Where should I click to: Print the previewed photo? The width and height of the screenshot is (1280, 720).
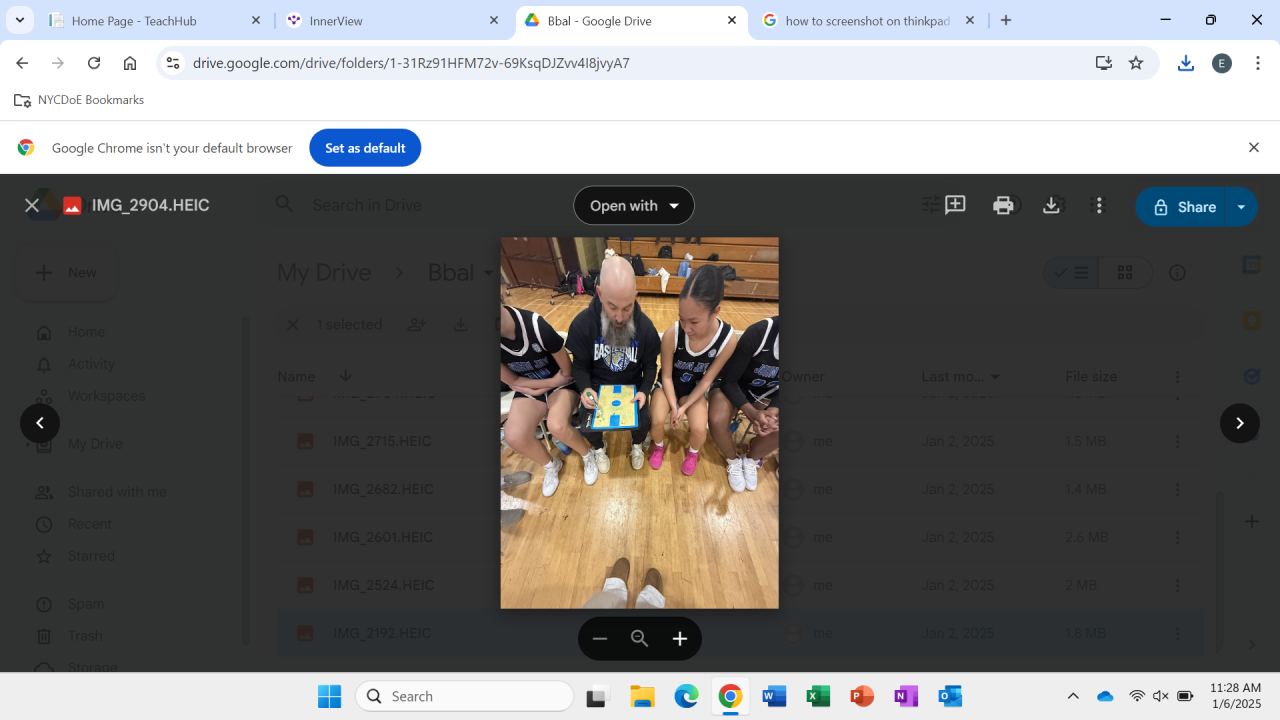pos(1003,205)
